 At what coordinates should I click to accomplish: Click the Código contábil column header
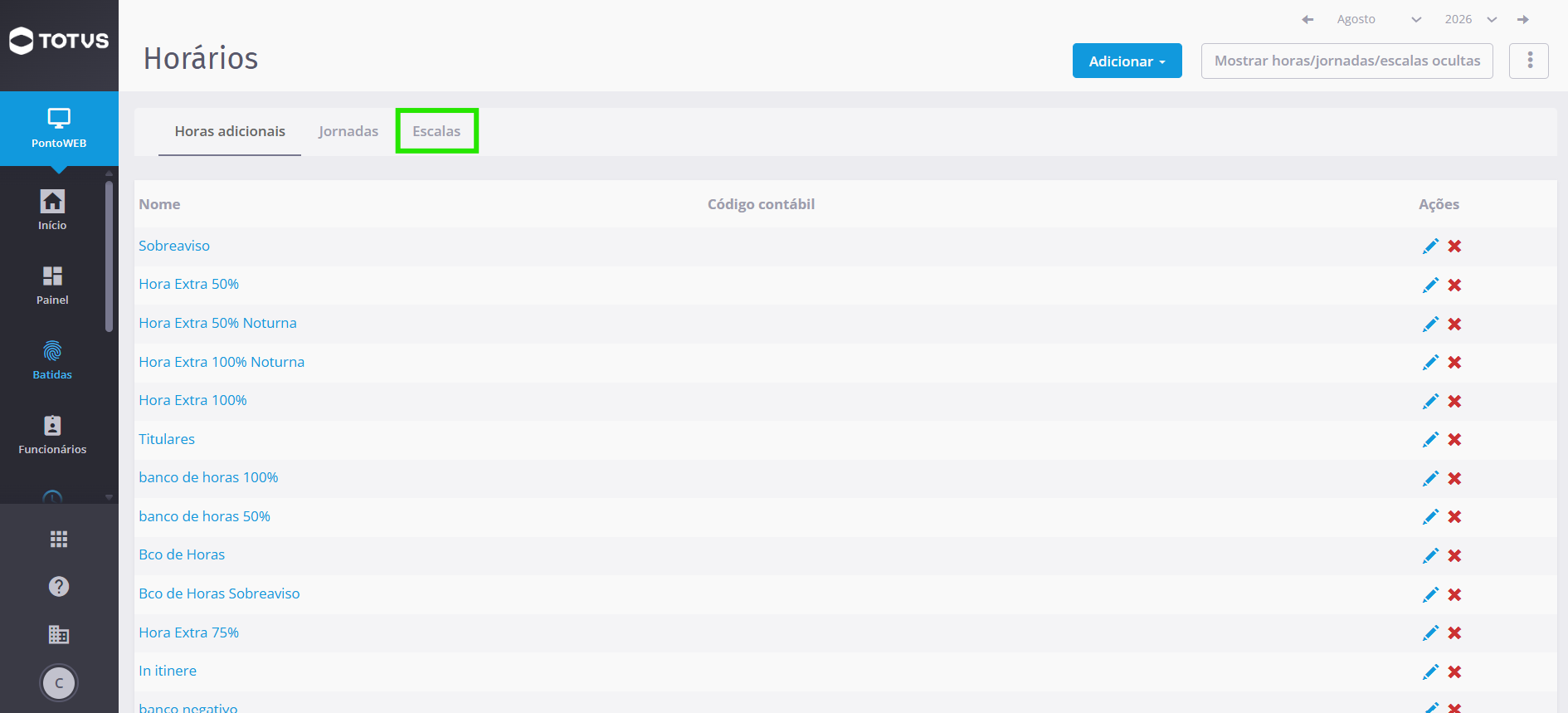[x=761, y=204]
